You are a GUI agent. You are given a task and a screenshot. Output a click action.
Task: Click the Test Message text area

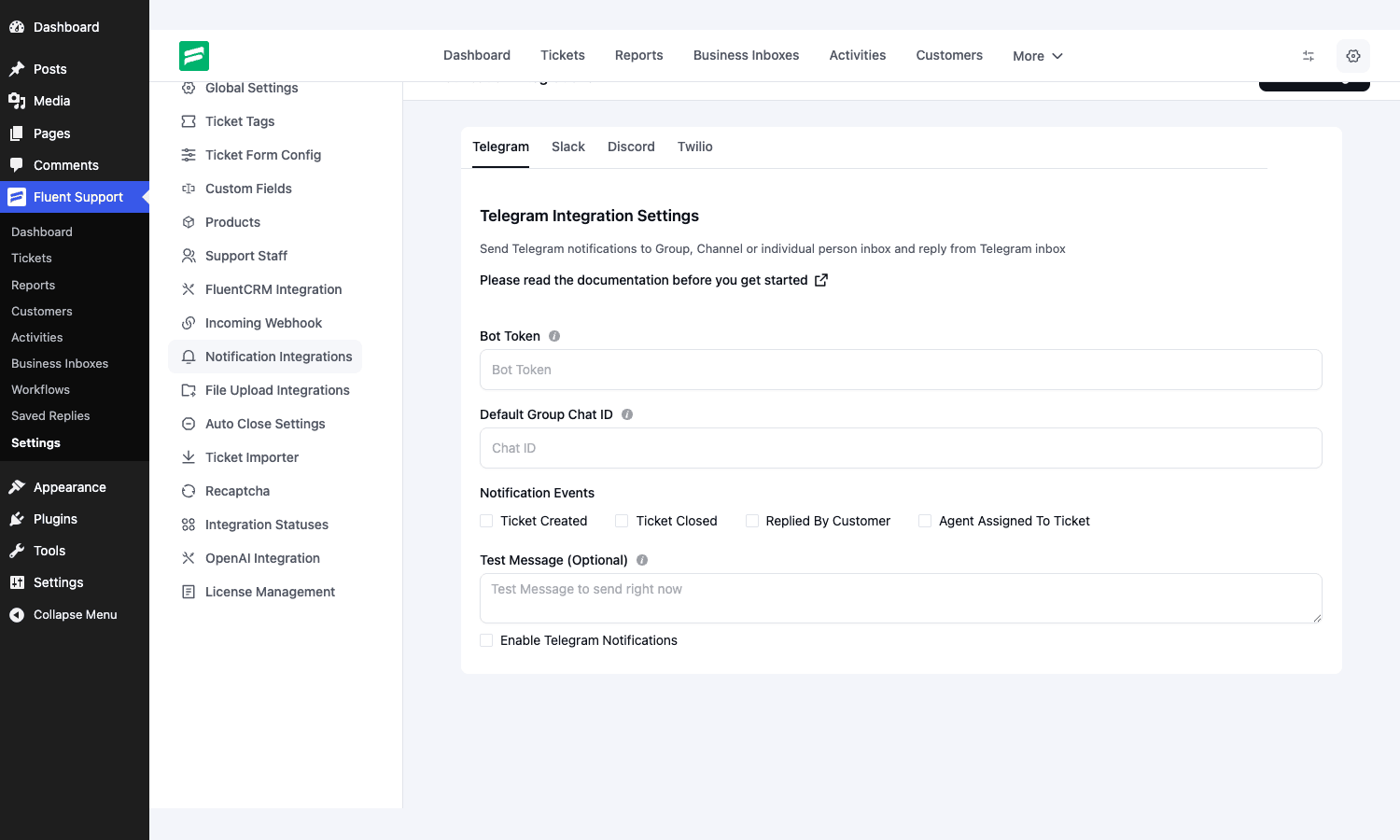[x=901, y=598]
